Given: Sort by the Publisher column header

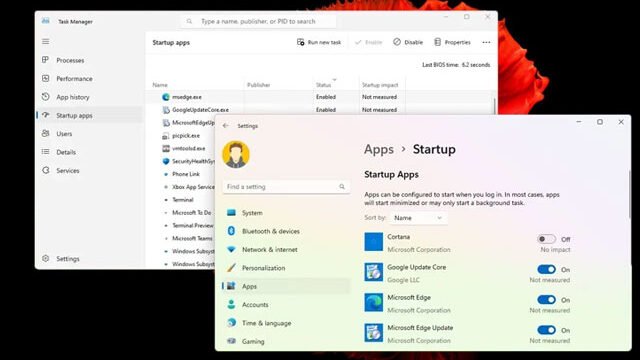Looking at the screenshot, I should point(259,85).
